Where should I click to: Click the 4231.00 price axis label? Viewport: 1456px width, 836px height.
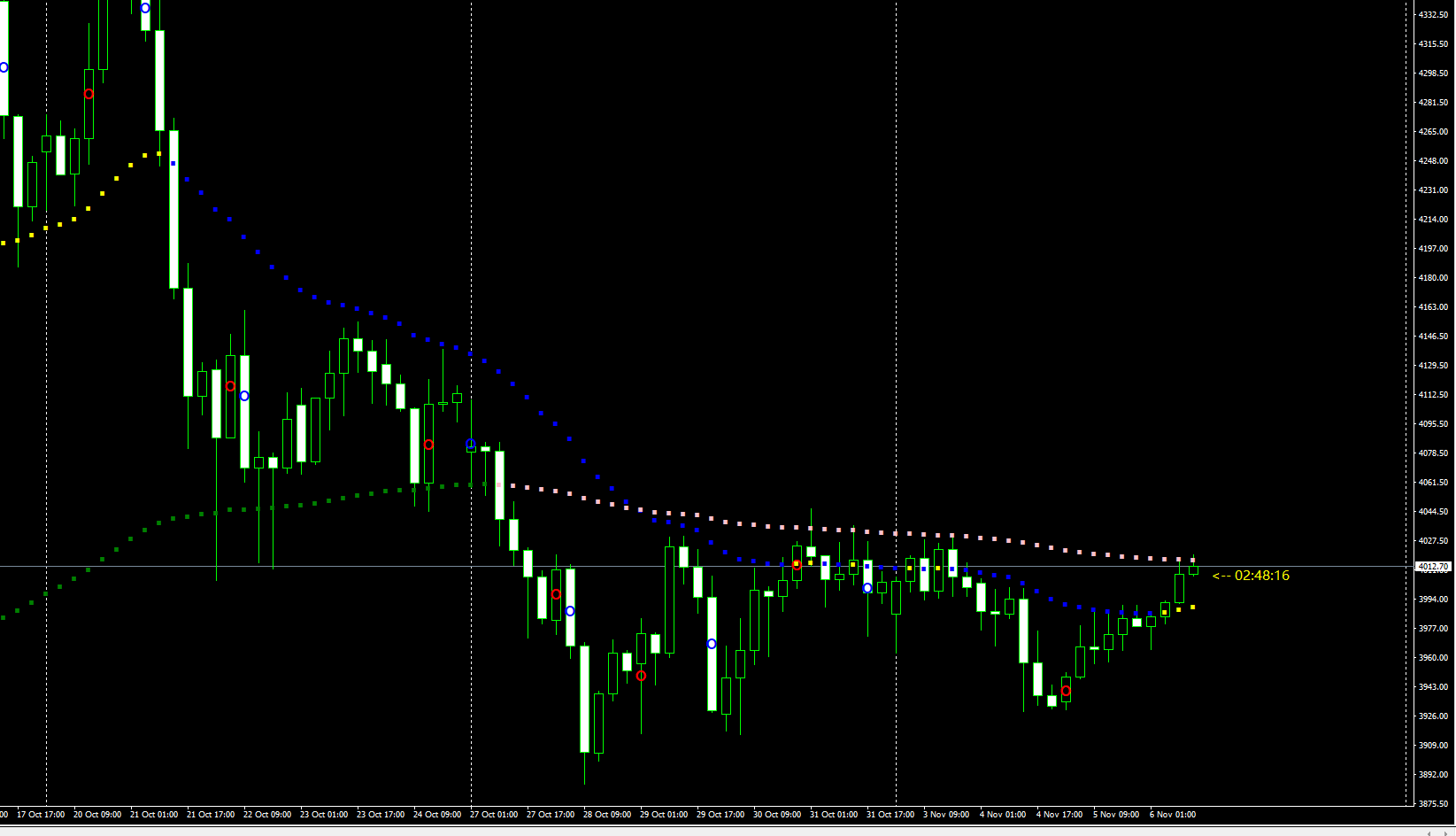(1433, 190)
